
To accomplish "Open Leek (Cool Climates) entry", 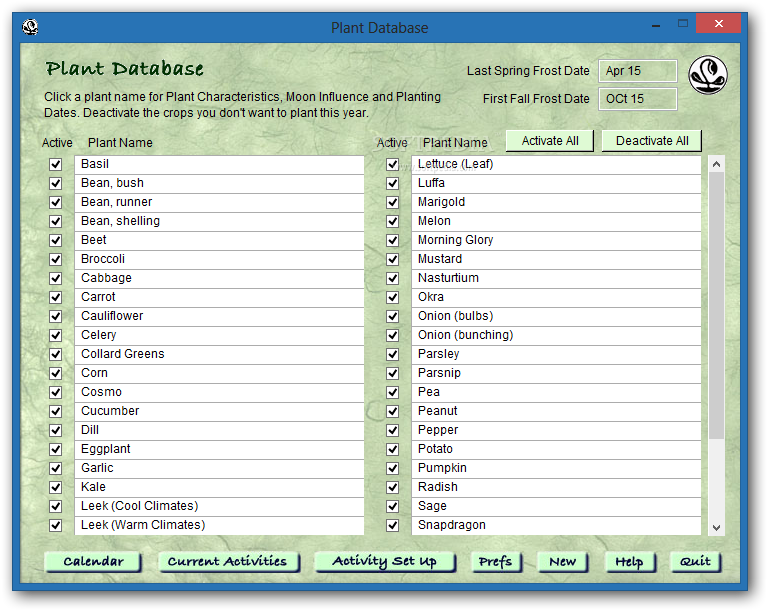I will point(219,507).
